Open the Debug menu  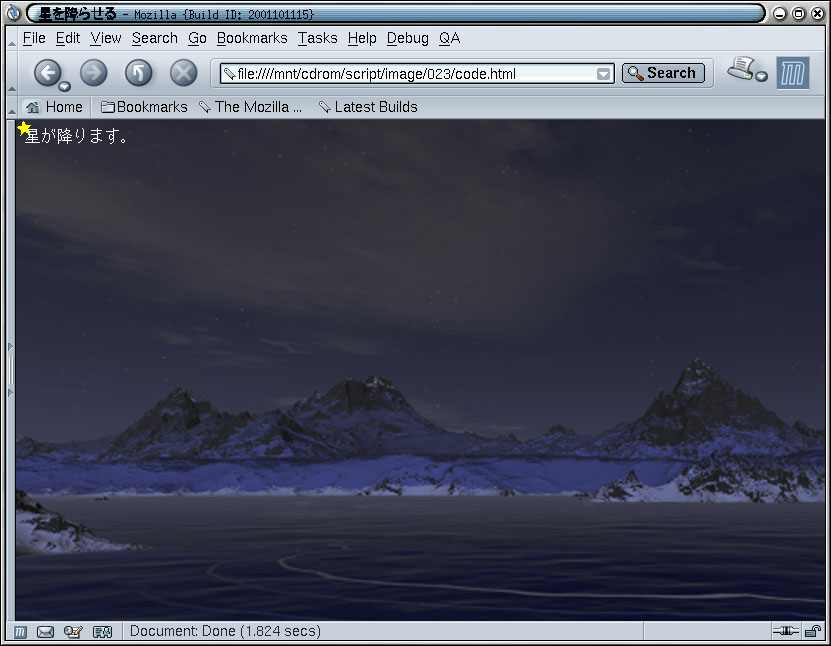(x=408, y=38)
